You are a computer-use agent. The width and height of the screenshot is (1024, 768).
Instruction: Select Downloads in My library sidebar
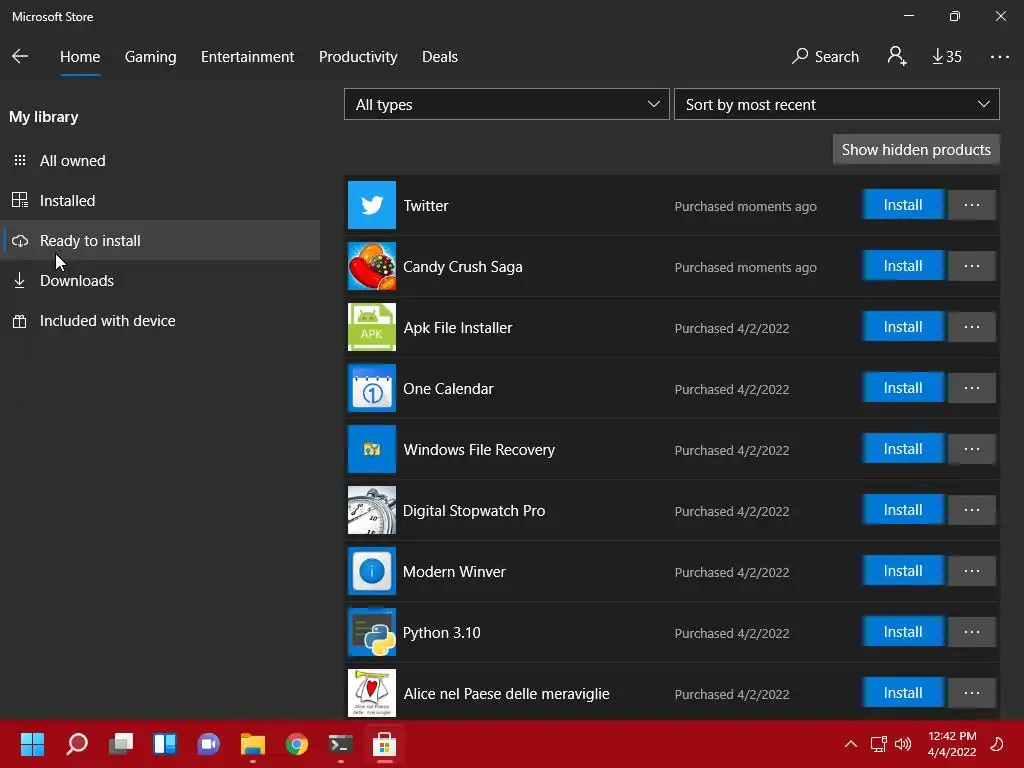click(161, 281)
